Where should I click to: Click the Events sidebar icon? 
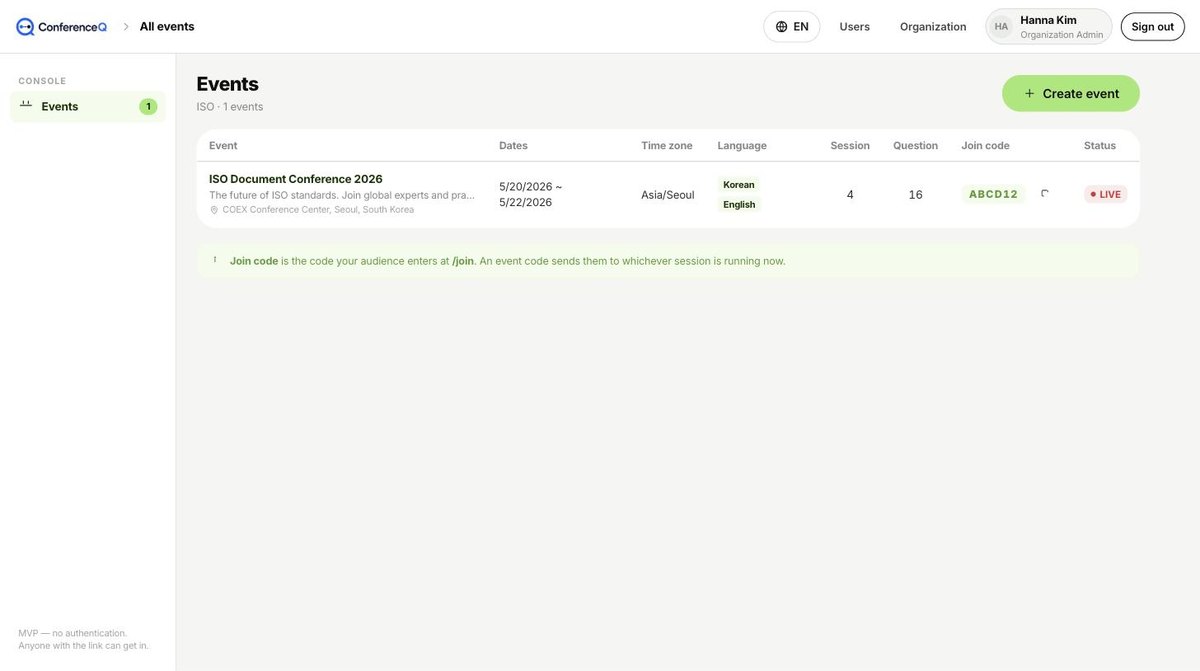[26, 104]
